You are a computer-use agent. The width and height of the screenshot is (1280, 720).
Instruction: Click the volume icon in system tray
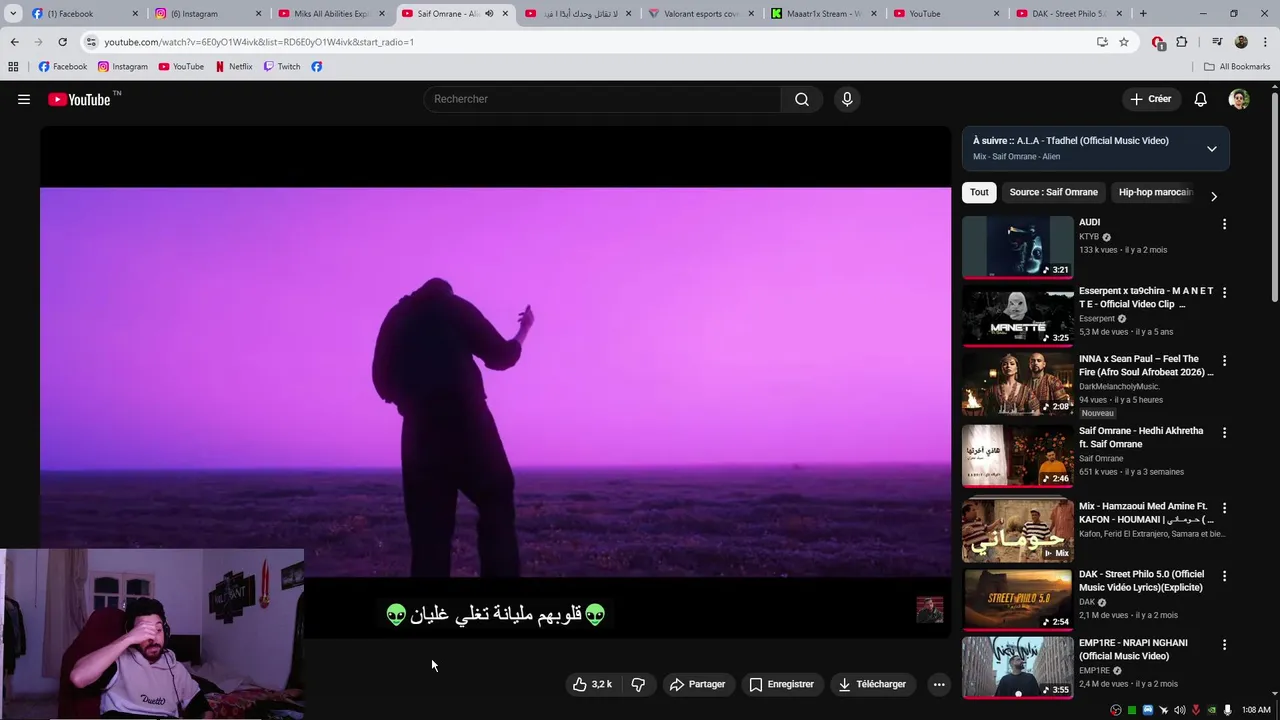pyautogui.click(x=1179, y=710)
